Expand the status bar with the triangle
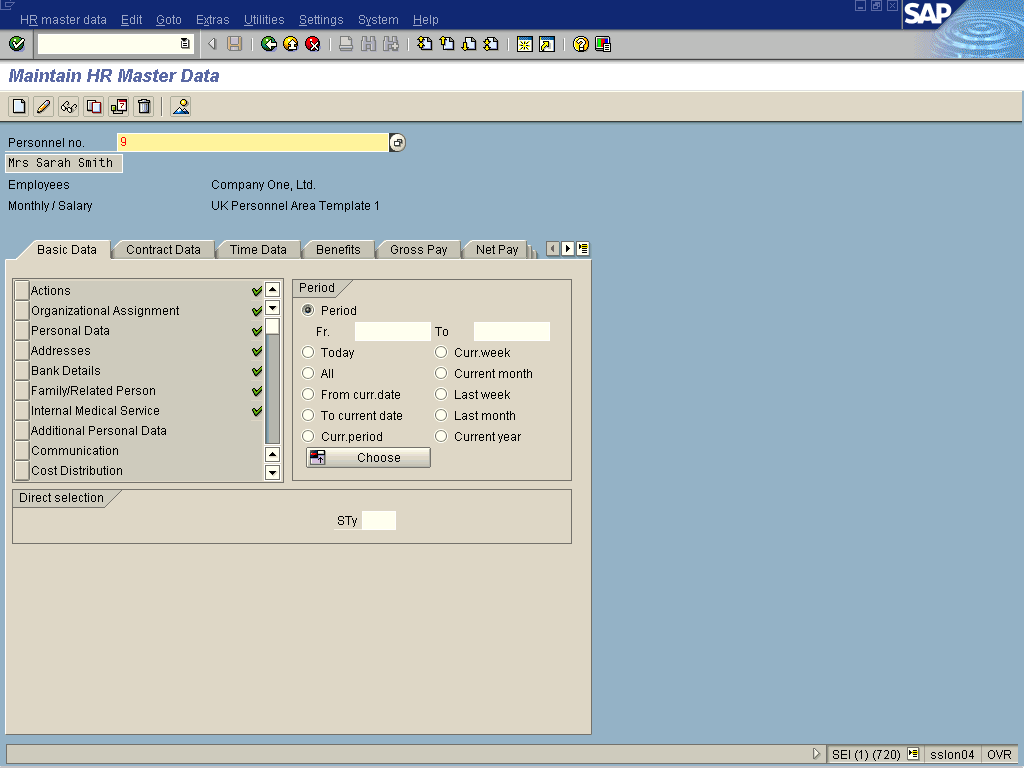Screen dimensions: 1024x768 click(816, 754)
